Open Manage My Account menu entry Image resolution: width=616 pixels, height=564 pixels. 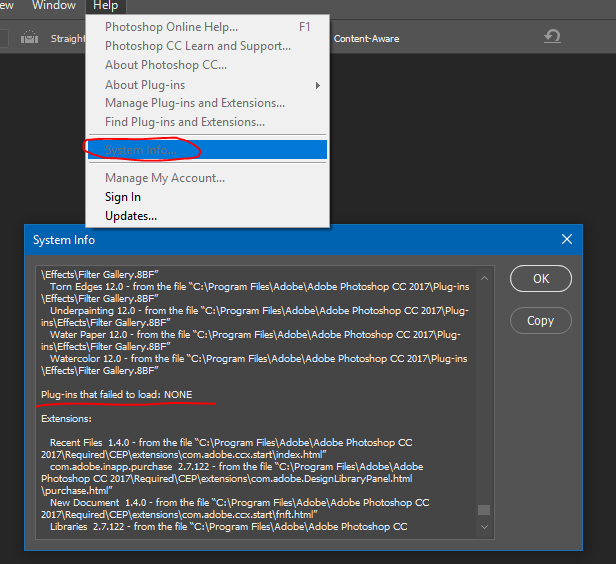[207, 178]
